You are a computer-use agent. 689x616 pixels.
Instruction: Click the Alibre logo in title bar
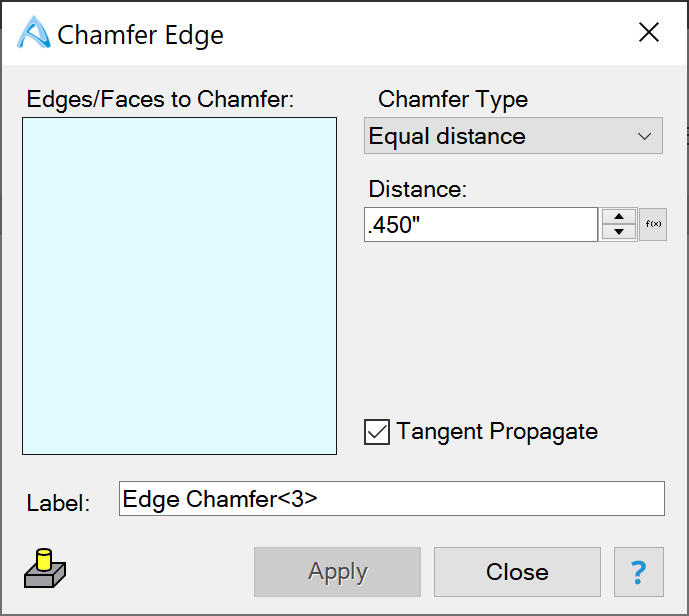(34, 34)
